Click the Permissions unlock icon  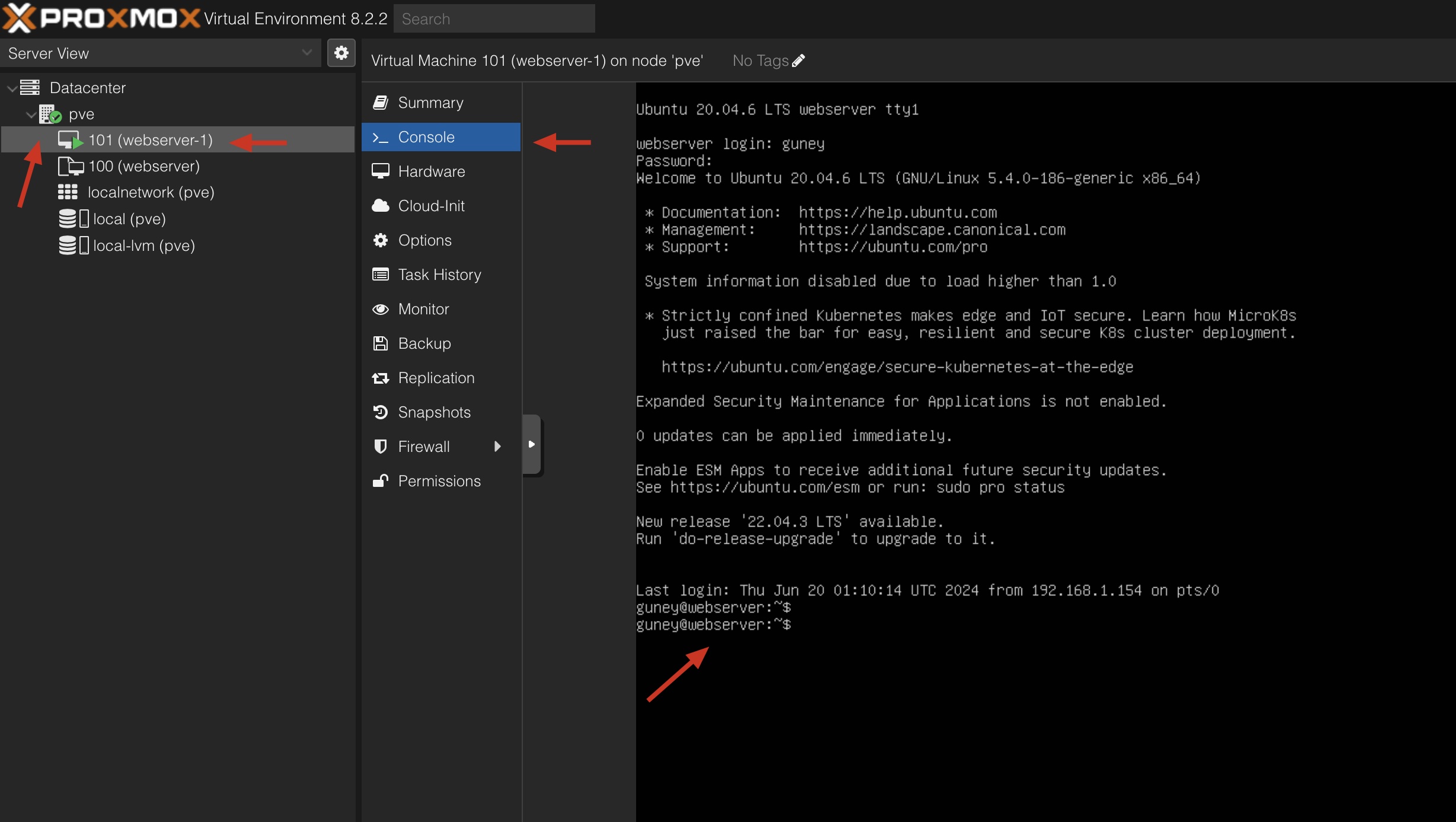click(380, 481)
